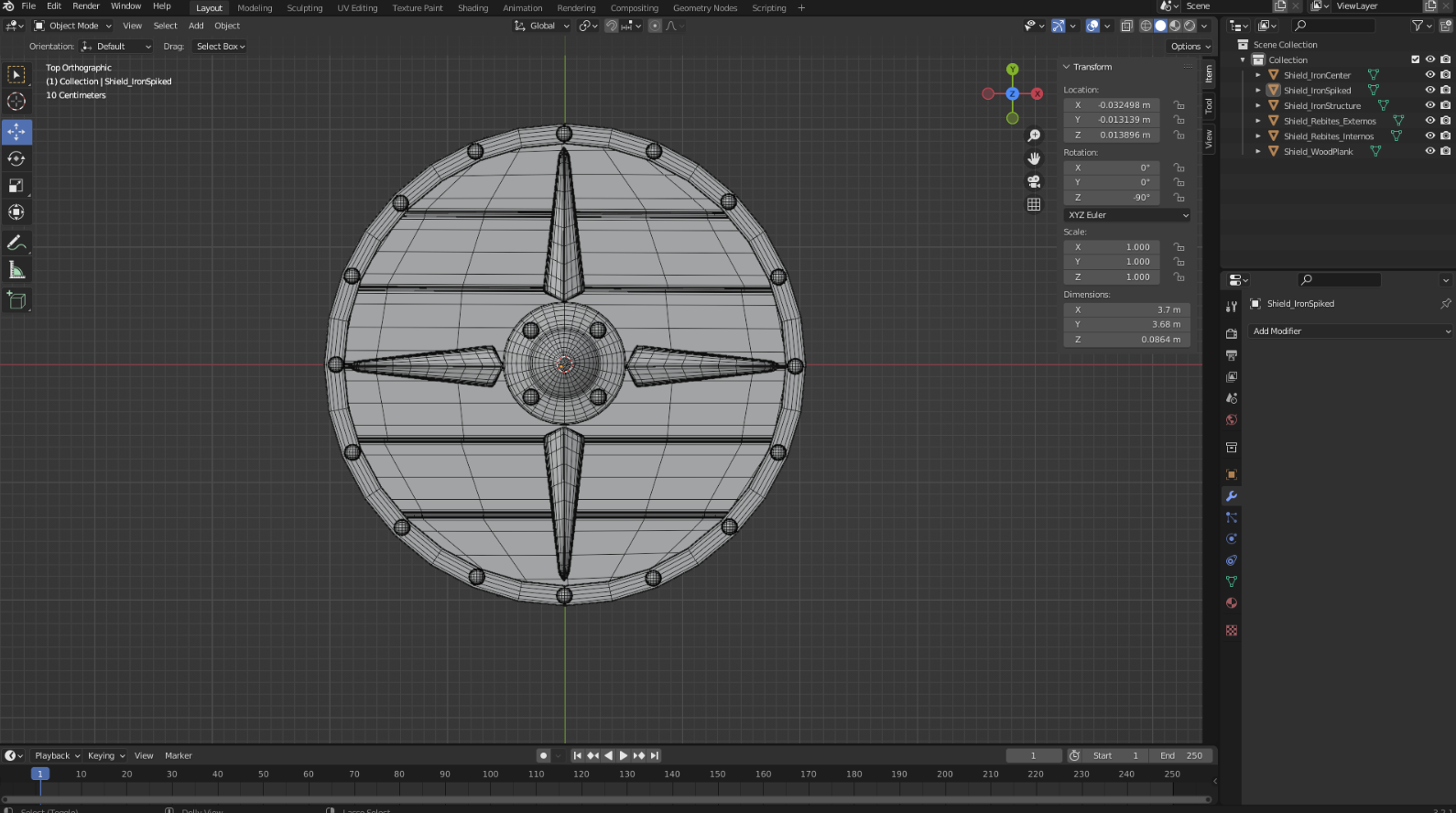This screenshot has width=1456, height=813.
Task: Switch to the Modeling workspace tab
Action: [x=255, y=7]
